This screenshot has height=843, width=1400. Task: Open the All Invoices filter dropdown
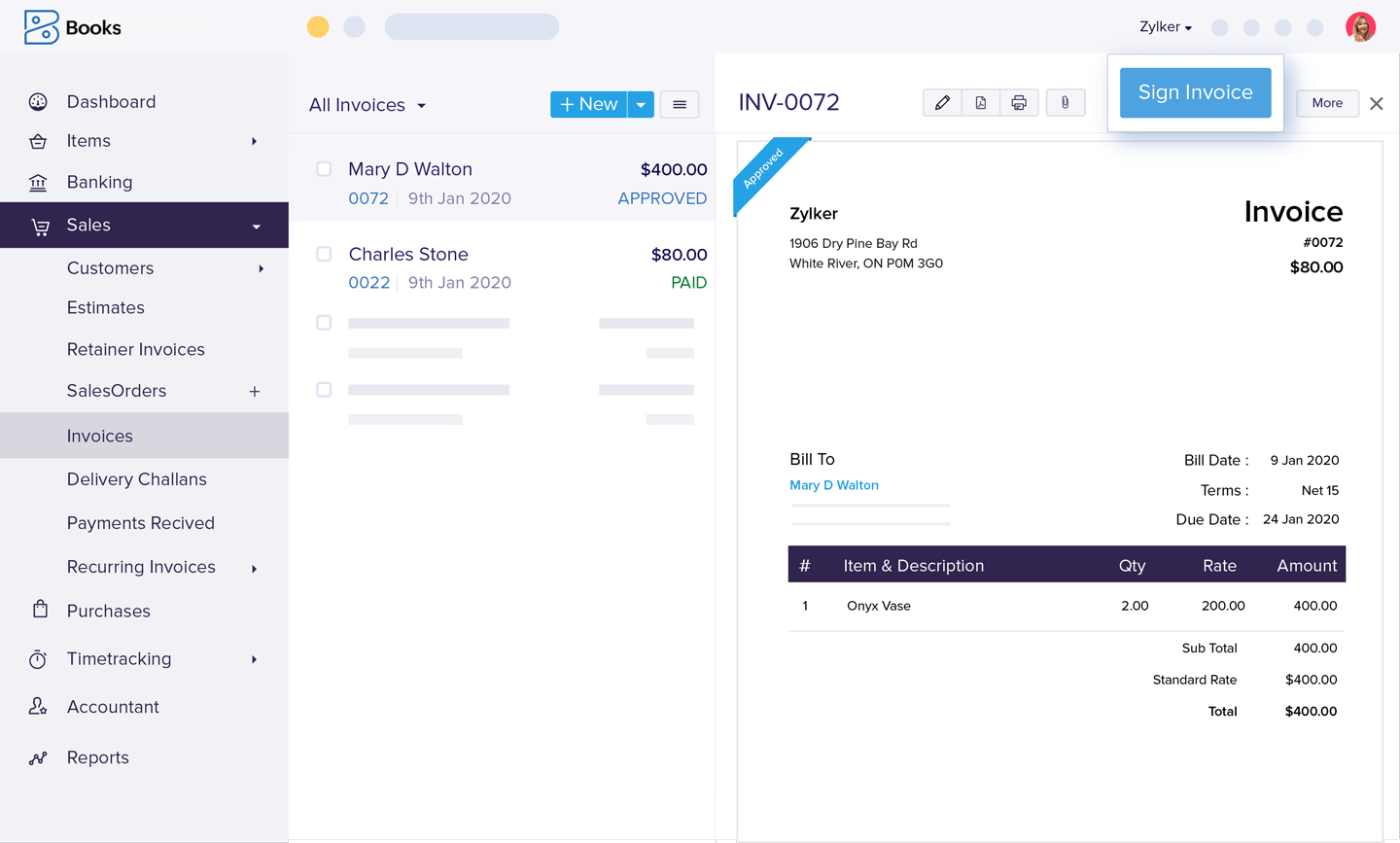coord(367,104)
